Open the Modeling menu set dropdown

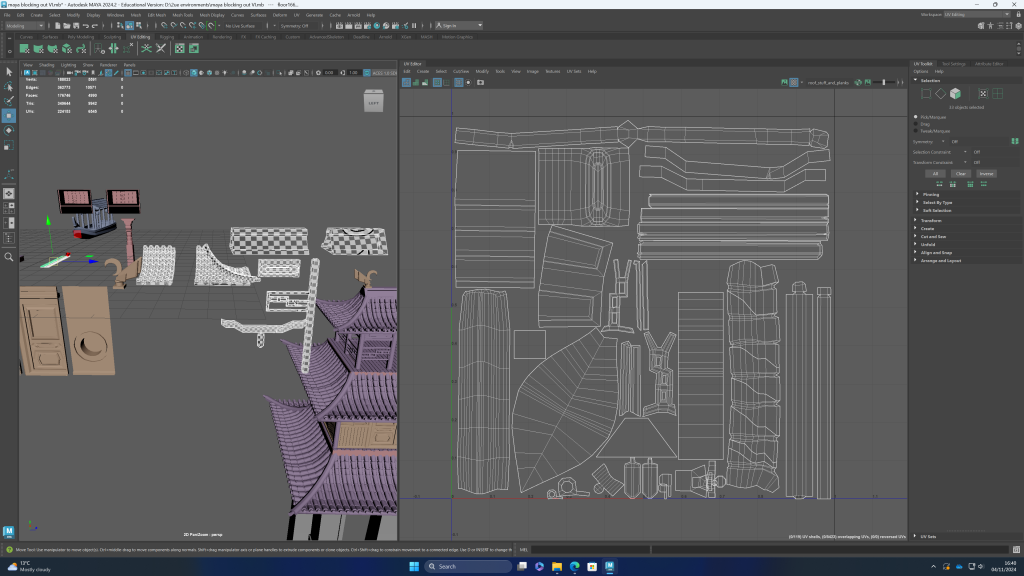[25, 25]
